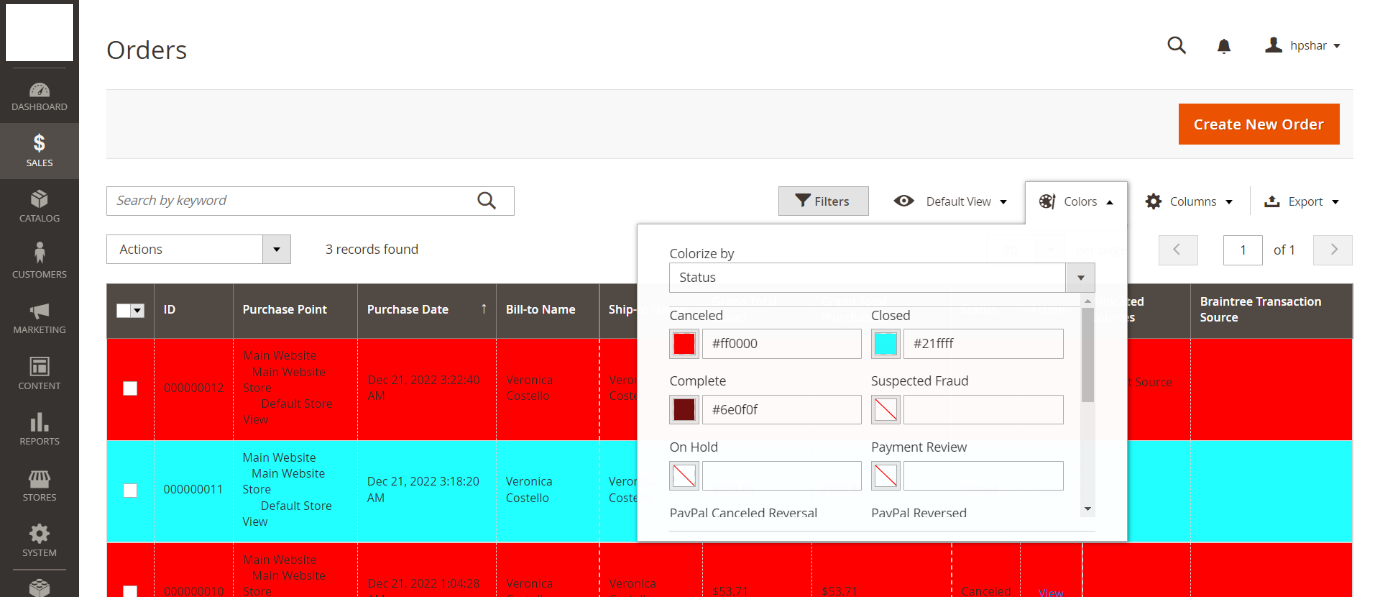Expand the Colorize by Status dropdown

[x=881, y=277]
